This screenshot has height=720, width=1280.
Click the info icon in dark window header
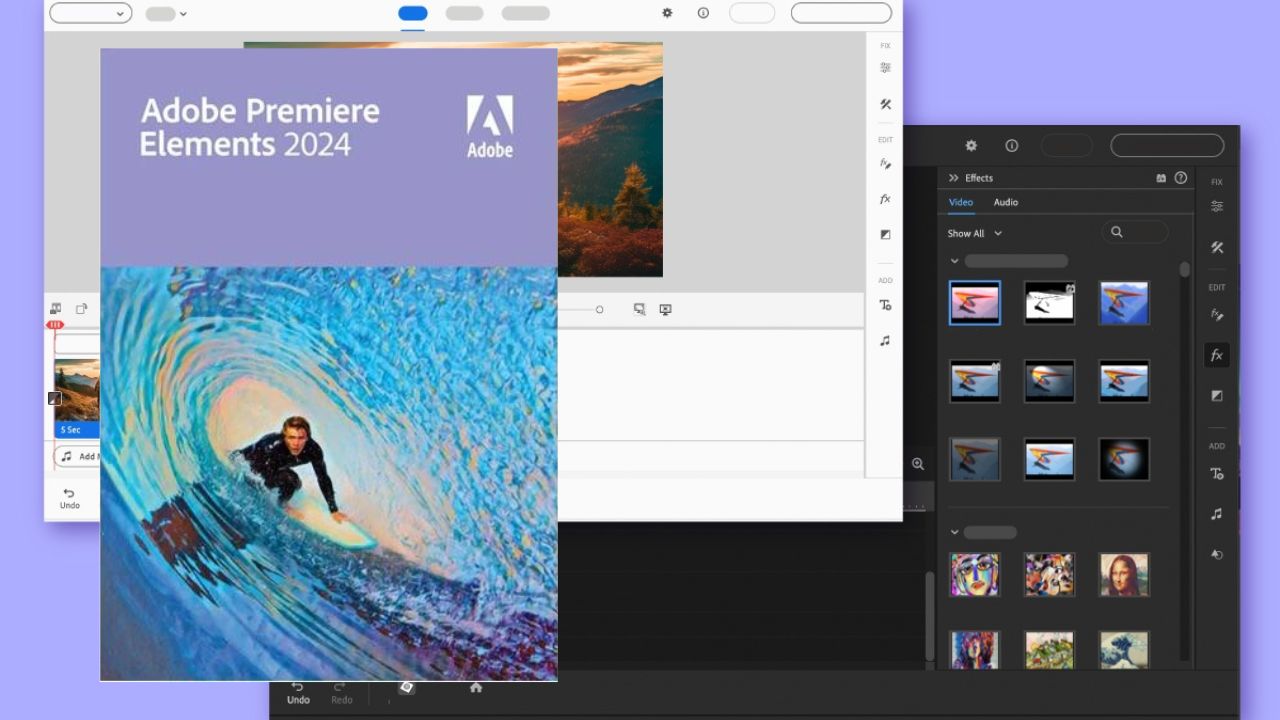(1011, 145)
